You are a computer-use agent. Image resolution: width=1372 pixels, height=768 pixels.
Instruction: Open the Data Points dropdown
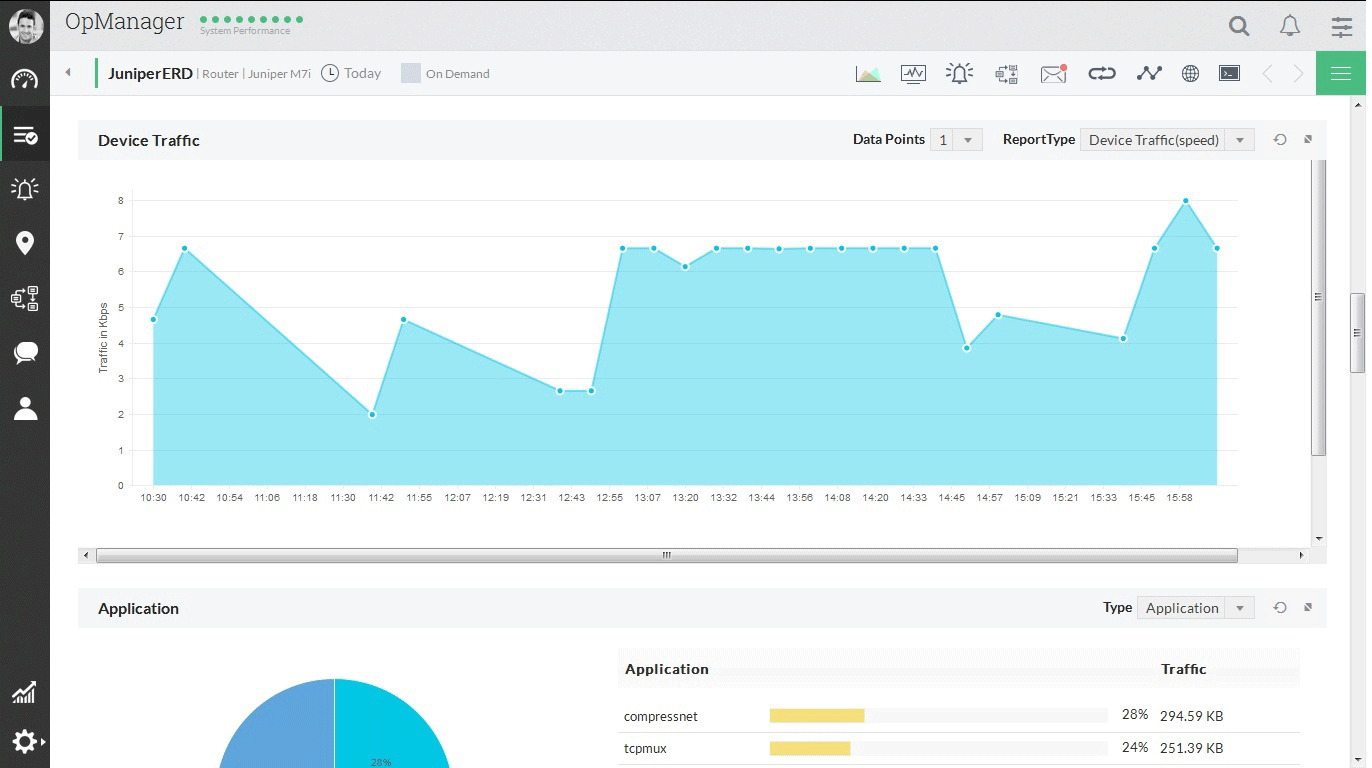click(x=956, y=140)
